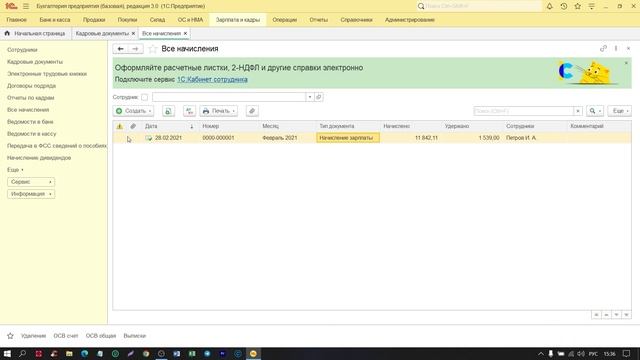Viewport: 640px width, 360px height.
Task: Toggle the Сотрудник filter checkbox
Action: (x=144, y=97)
